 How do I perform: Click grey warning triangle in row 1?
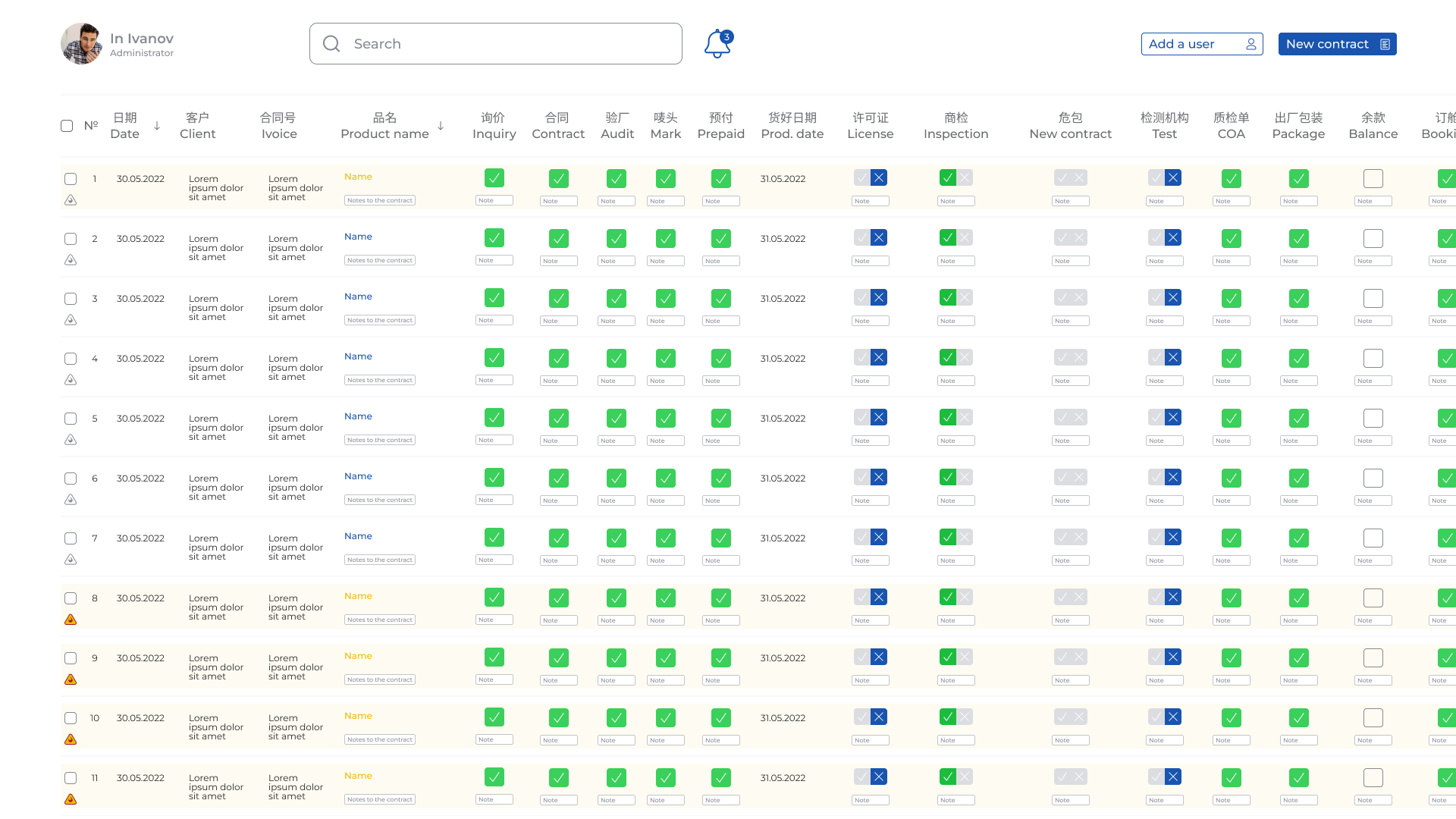(x=71, y=200)
